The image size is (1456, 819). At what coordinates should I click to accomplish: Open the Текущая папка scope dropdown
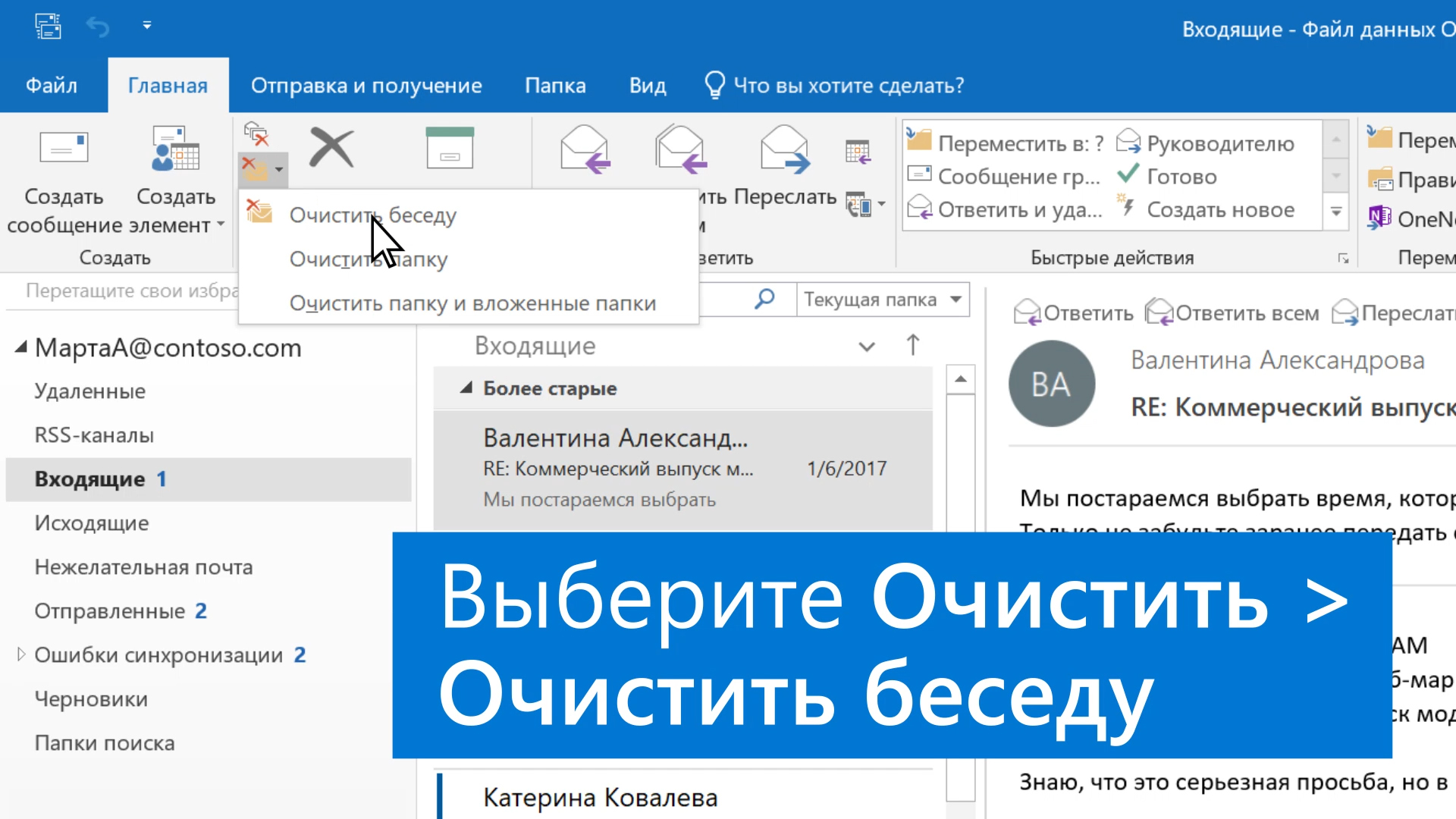click(x=883, y=300)
